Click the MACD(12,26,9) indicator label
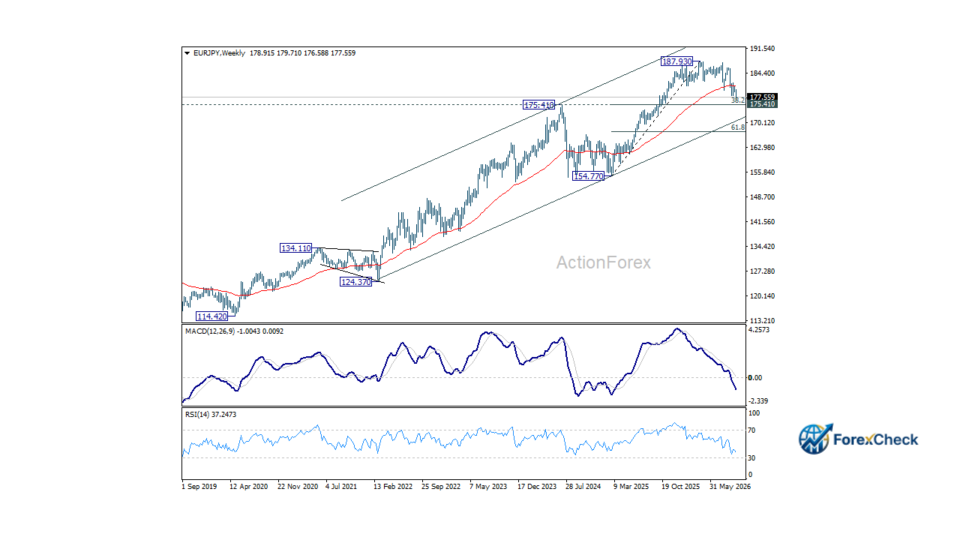 pyautogui.click(x=212, y=331)
